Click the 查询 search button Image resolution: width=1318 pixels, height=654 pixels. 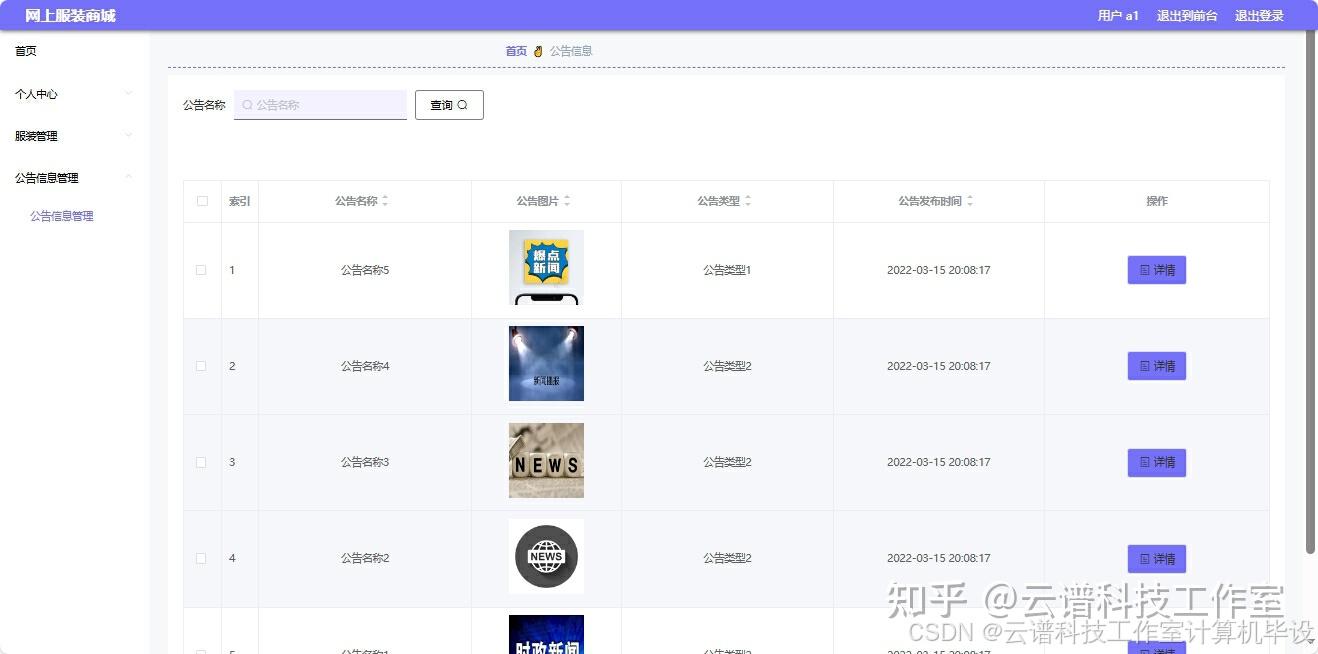pyautogui.click(x=449, y=105)
